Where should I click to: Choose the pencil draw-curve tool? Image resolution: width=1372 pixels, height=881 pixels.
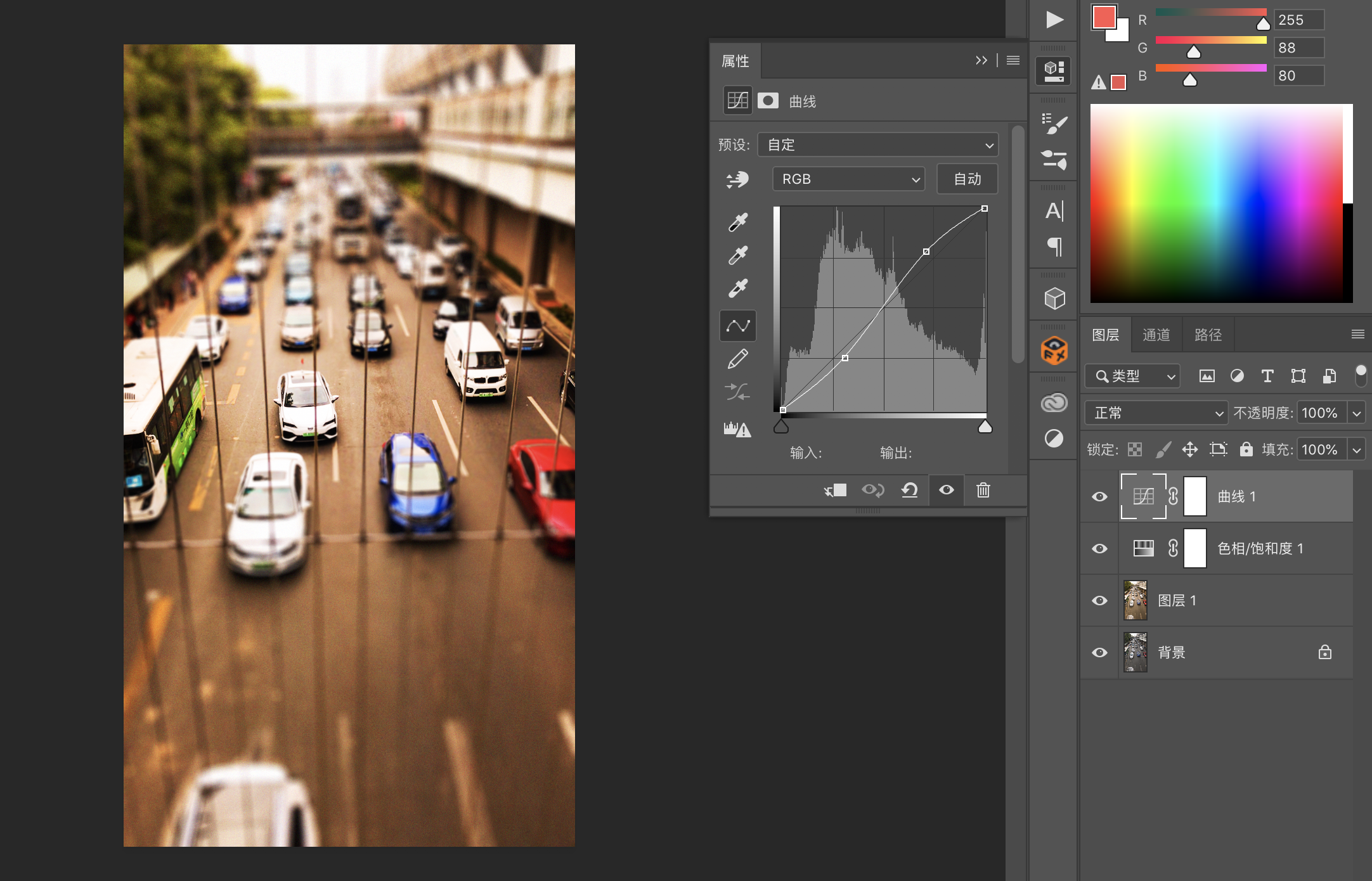pyautogui.click(x=738, y=359)
